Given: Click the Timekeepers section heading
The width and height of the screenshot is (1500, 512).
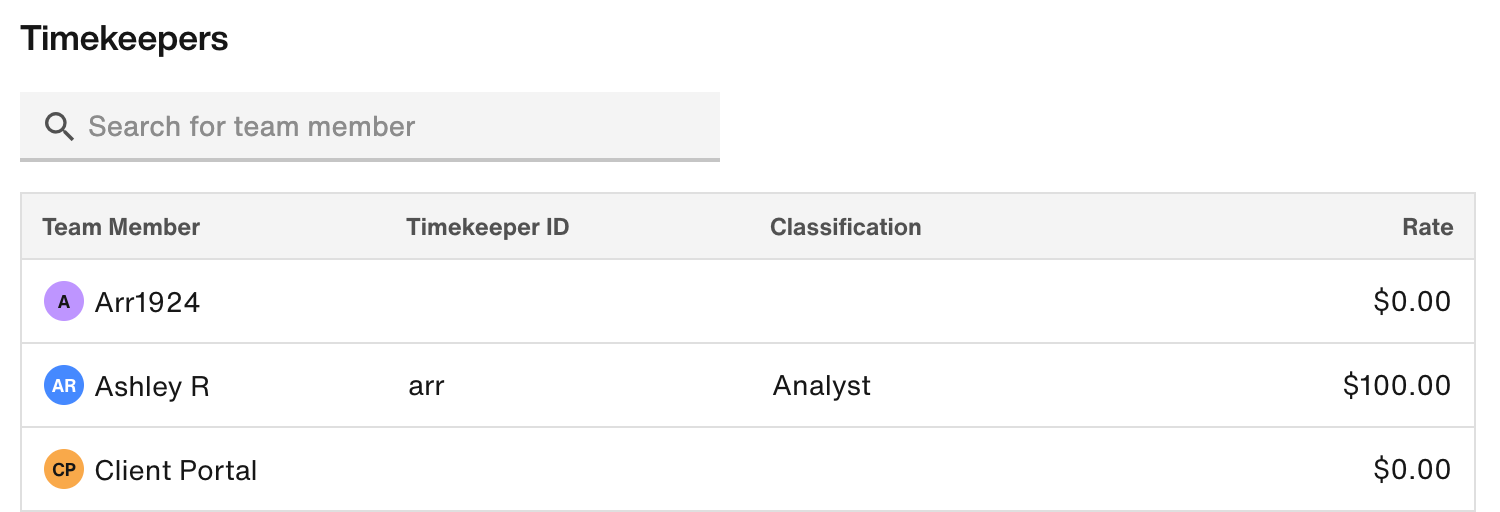Looking at the screenshot, I should pos(124,39).
